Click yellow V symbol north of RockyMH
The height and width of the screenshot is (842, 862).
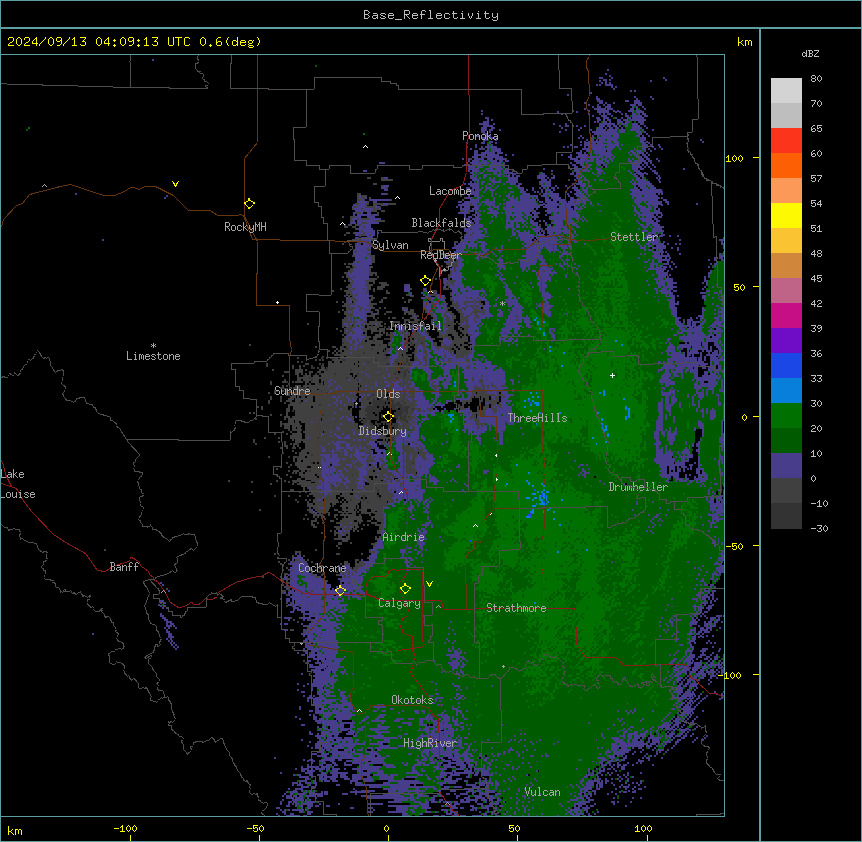tap(175, 184)
